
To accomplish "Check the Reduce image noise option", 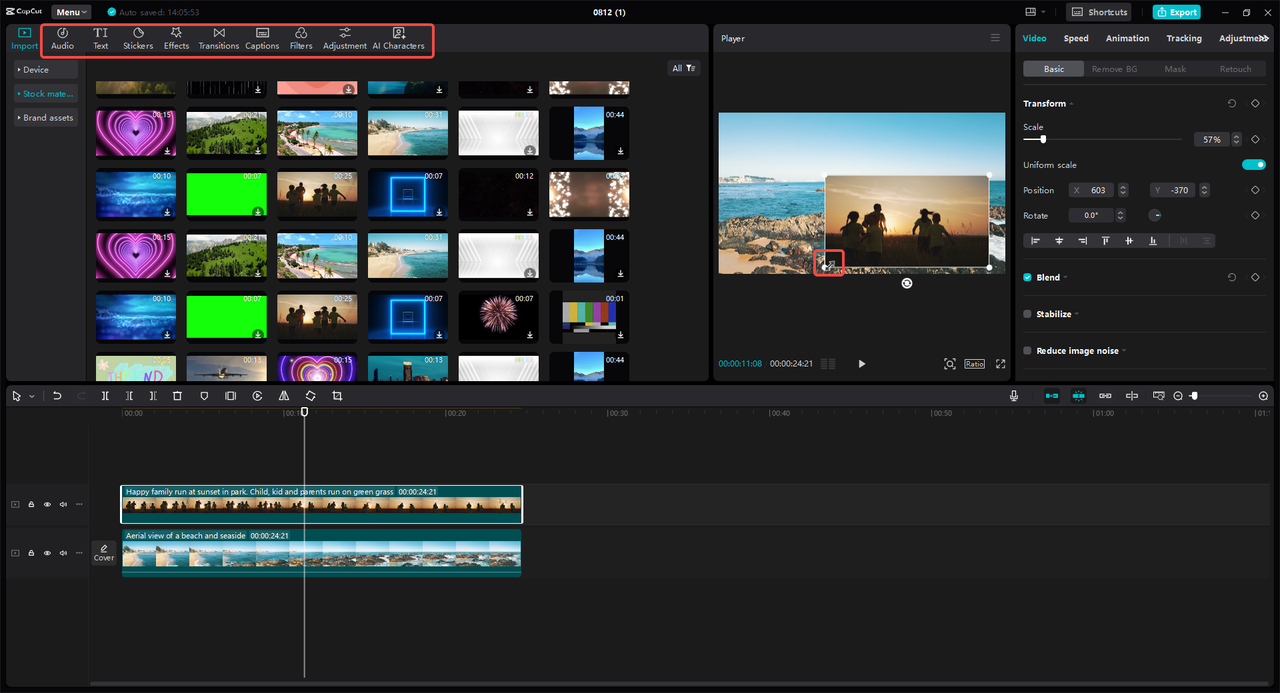I will [x=1027, y=351].
